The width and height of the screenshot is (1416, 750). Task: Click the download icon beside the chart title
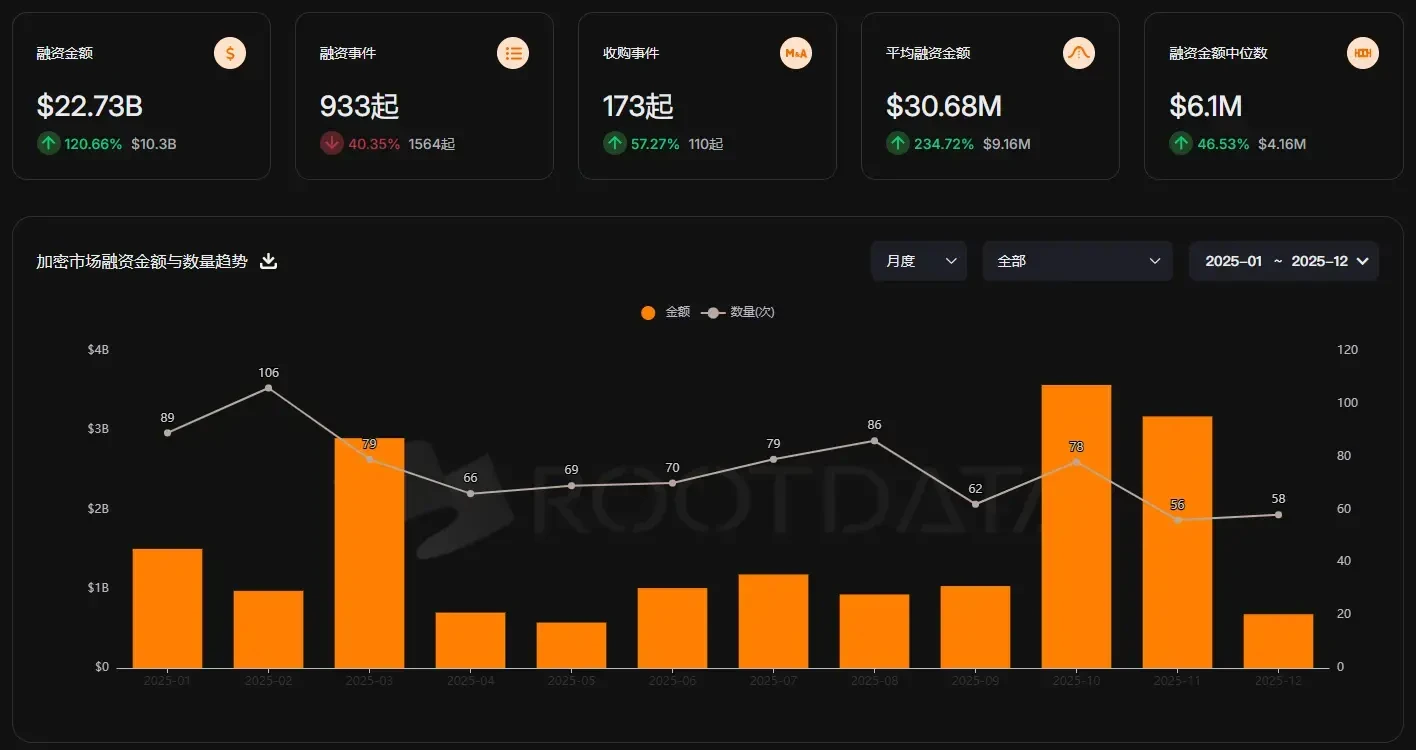pos(268,260)
